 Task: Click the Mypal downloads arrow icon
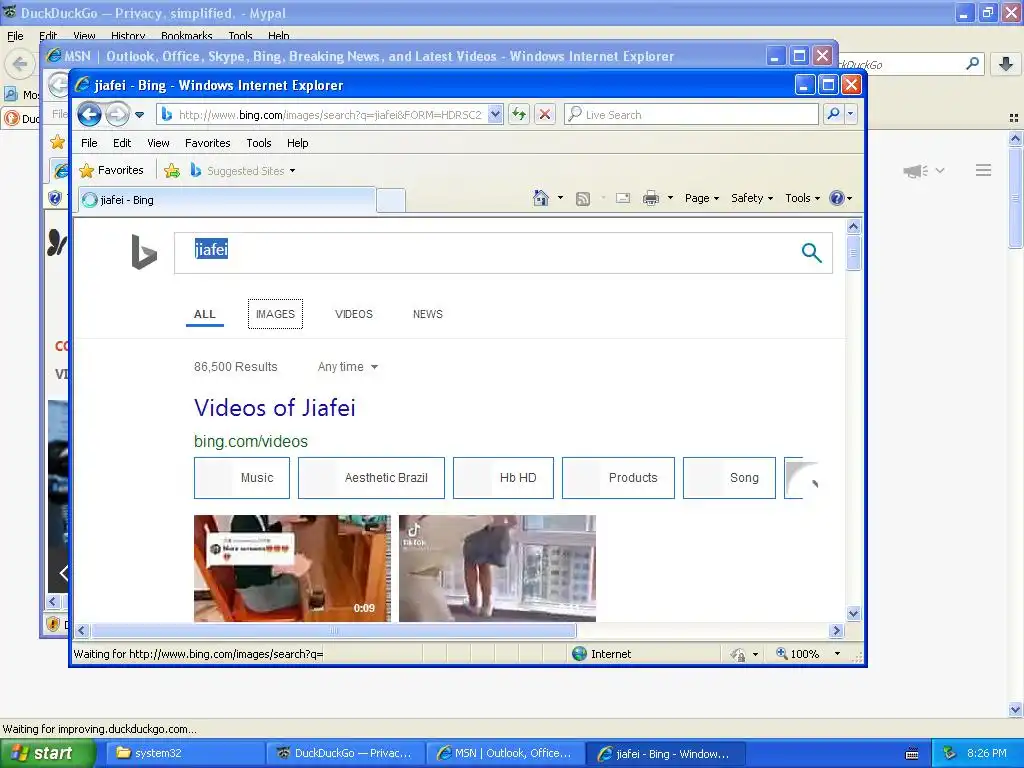(x=1006, y=63)
